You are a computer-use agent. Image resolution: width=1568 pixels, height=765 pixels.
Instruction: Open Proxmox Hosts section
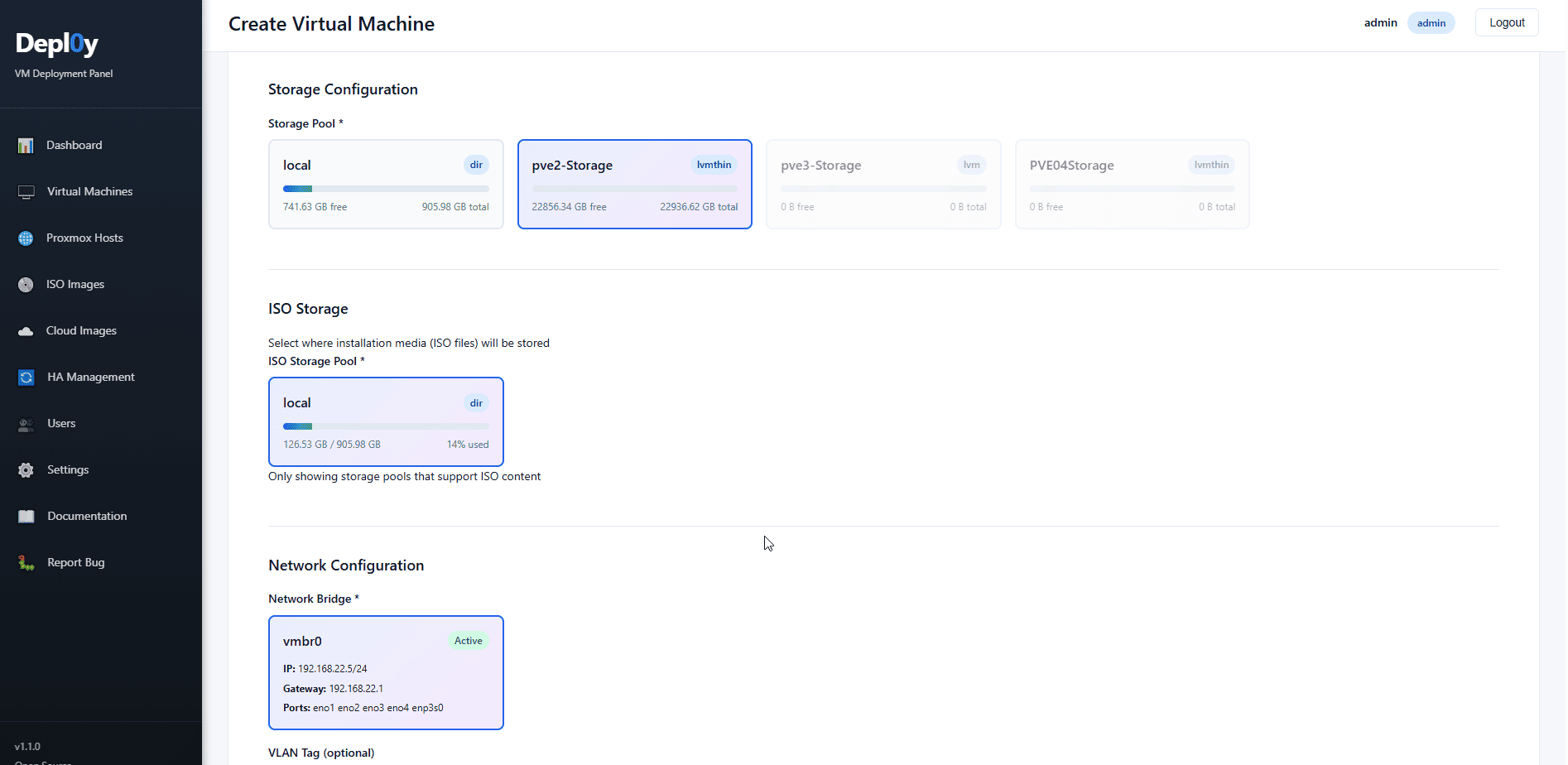click(x=84, y=238)
